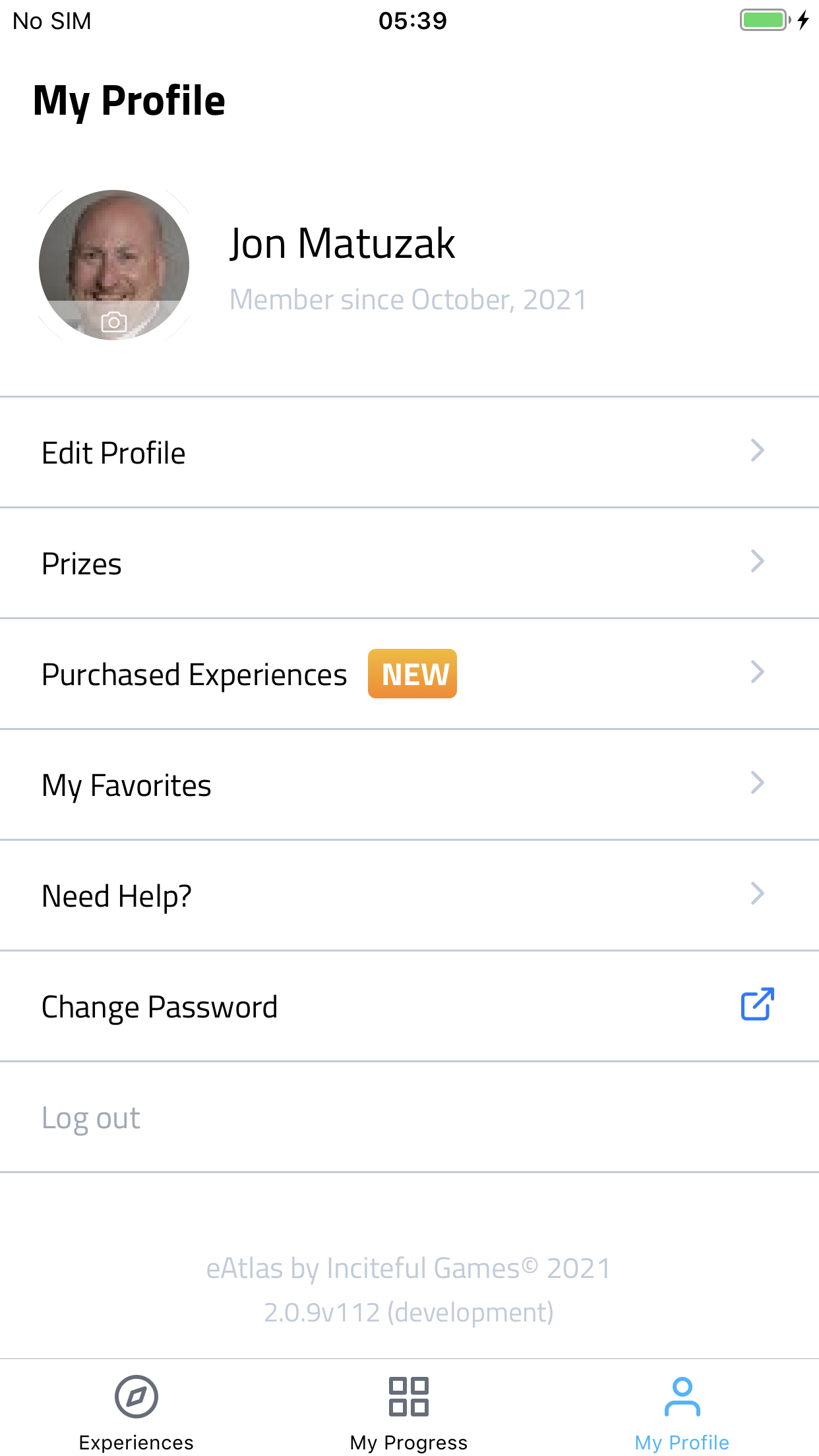The height and width of the screenshot is (1456, 819).
Task: Switch to the Experiences tab label
Action: pos(136,1443)
